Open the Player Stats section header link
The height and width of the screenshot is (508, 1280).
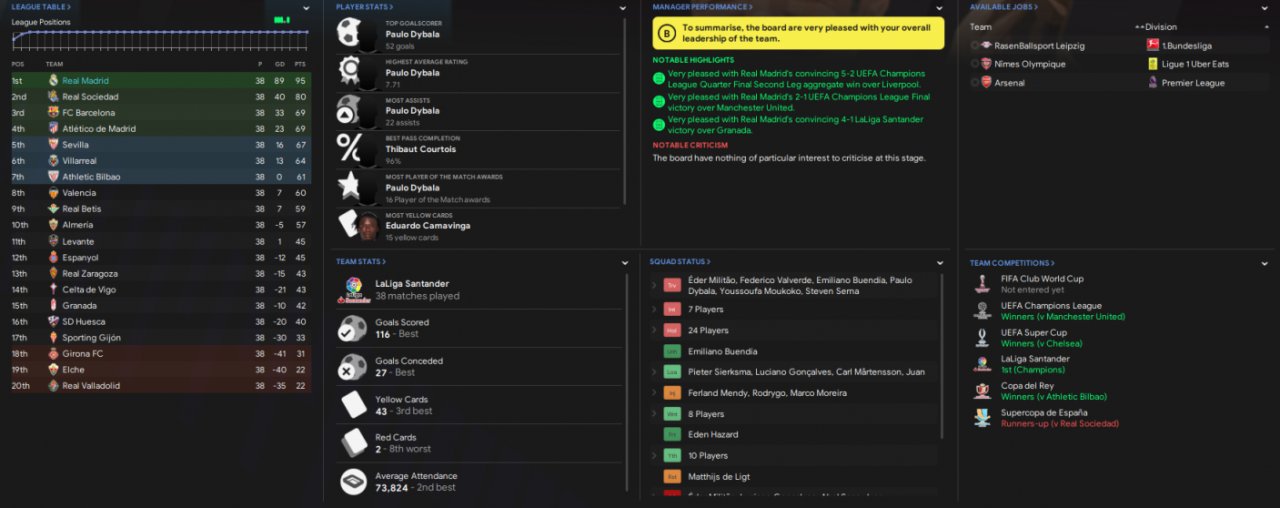363,7
